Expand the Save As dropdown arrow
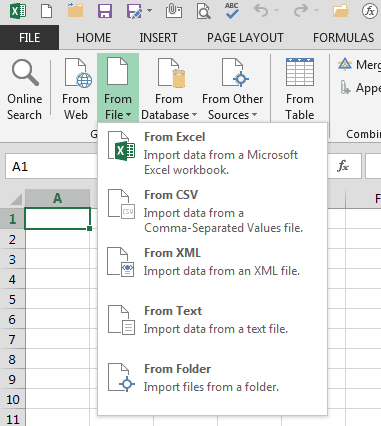This screenshot has width=381, height=426. [x=149, y=11]
